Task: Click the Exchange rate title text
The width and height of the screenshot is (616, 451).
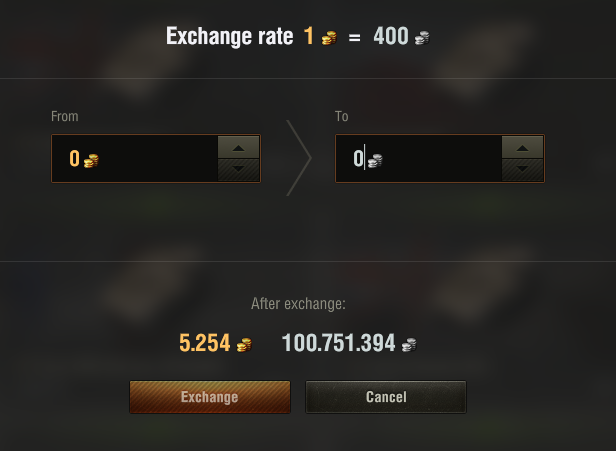Action: pyautogui.click(x=230, y=37)
